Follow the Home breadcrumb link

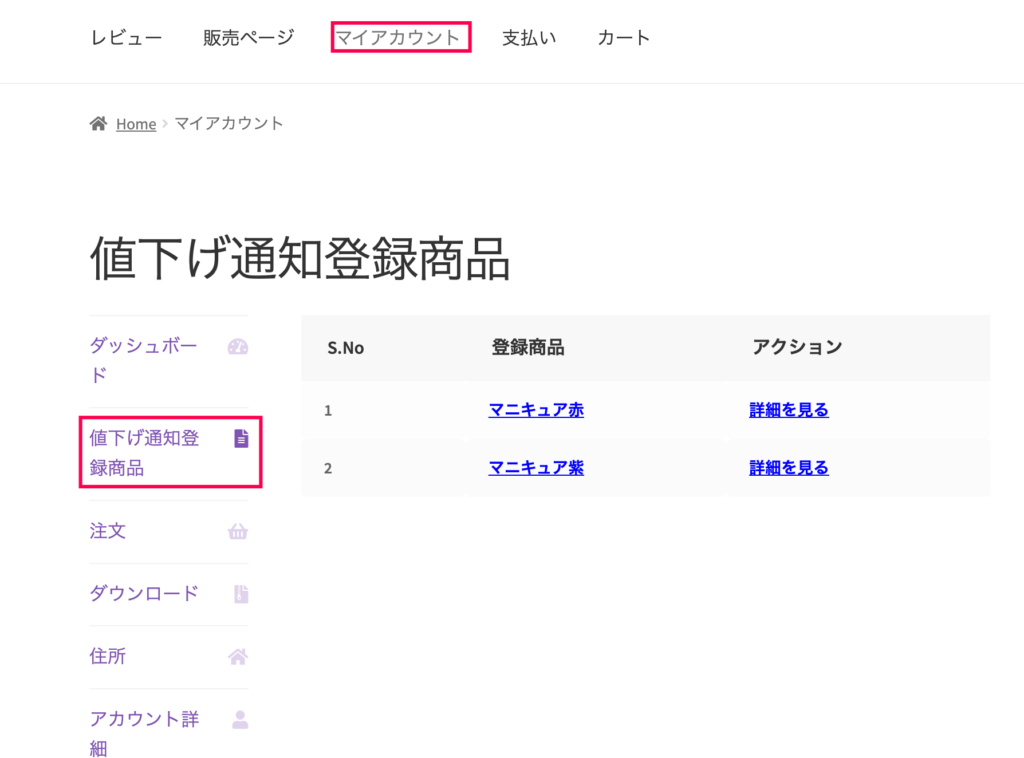136,124
